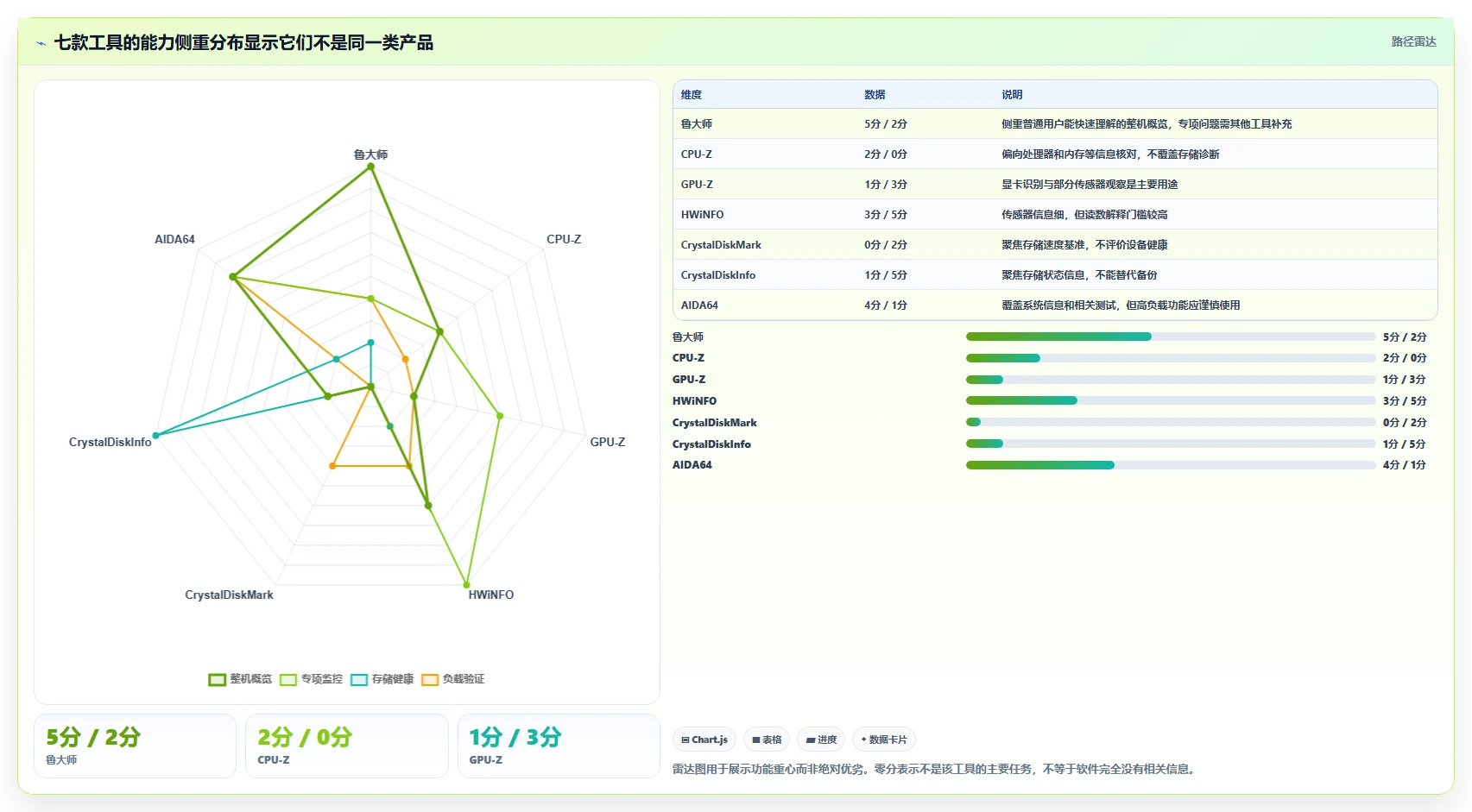The width and height of the screenshot is (1472, 812).
Task: Click the 路径雷达 label in header
Action: point(1413,41)
